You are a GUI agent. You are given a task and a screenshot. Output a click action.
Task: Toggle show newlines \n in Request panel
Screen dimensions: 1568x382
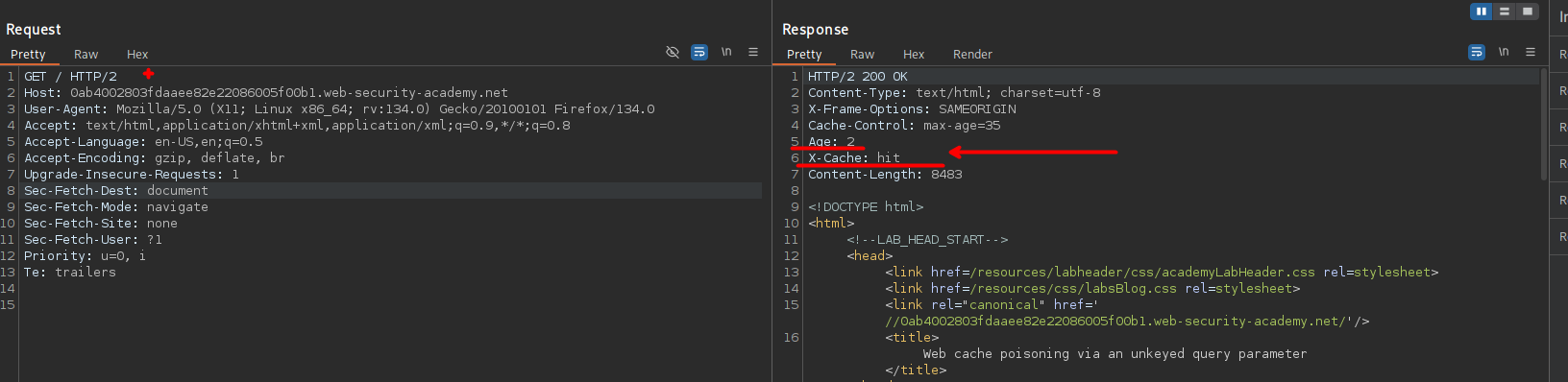click(726, 52)
